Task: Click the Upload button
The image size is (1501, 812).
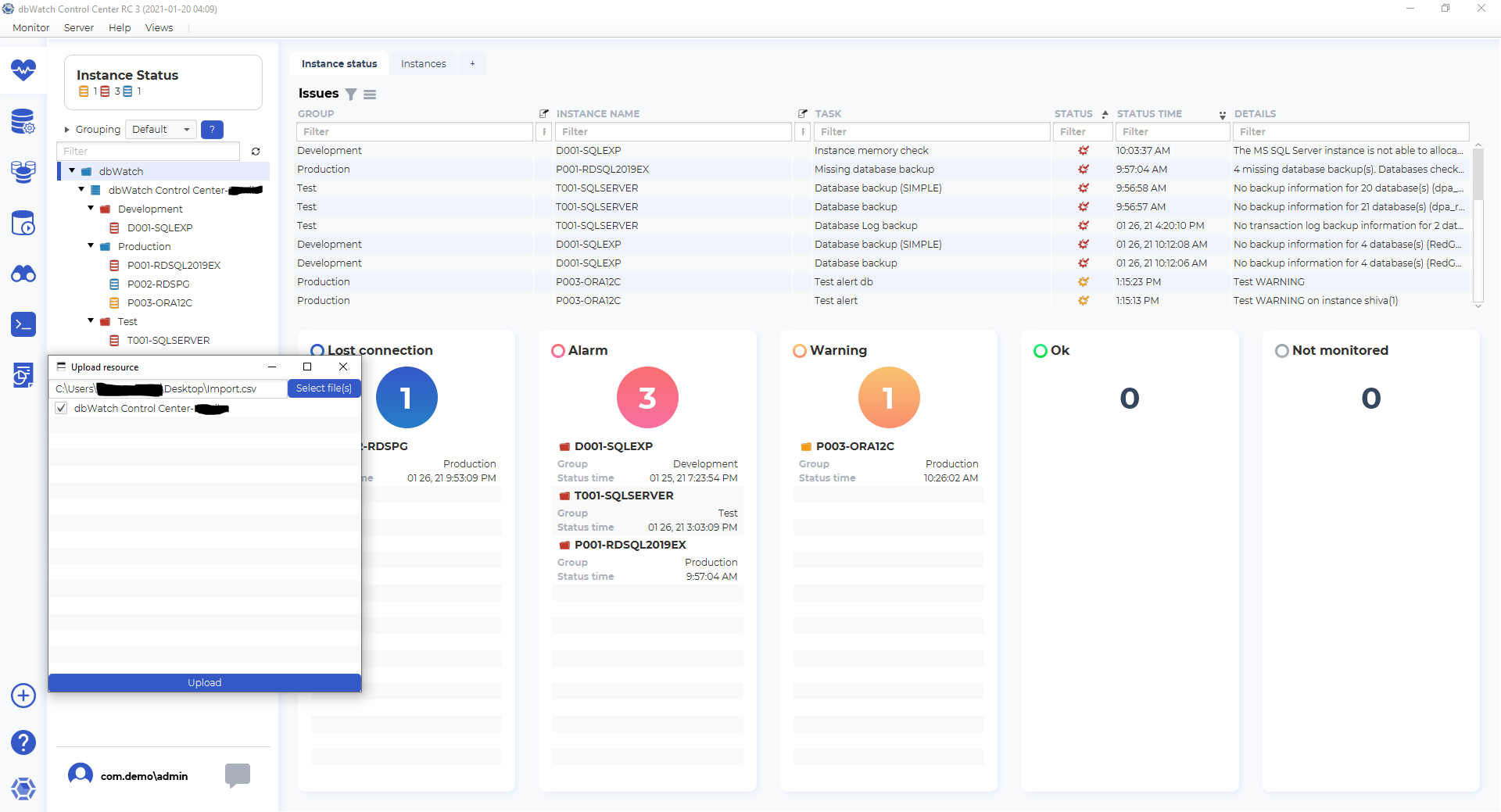Action: point(204,683)
